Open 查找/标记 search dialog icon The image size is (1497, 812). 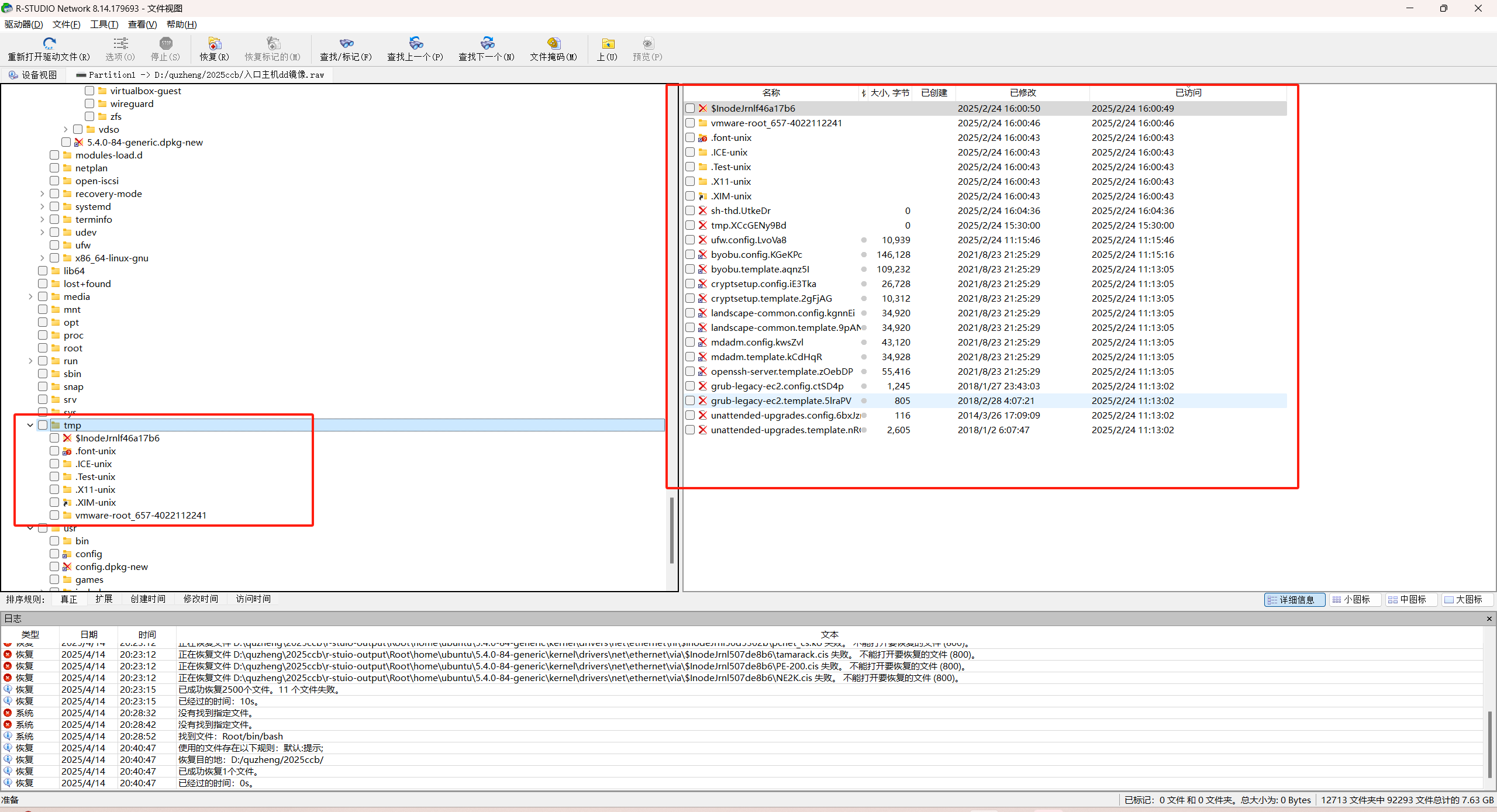346,44
